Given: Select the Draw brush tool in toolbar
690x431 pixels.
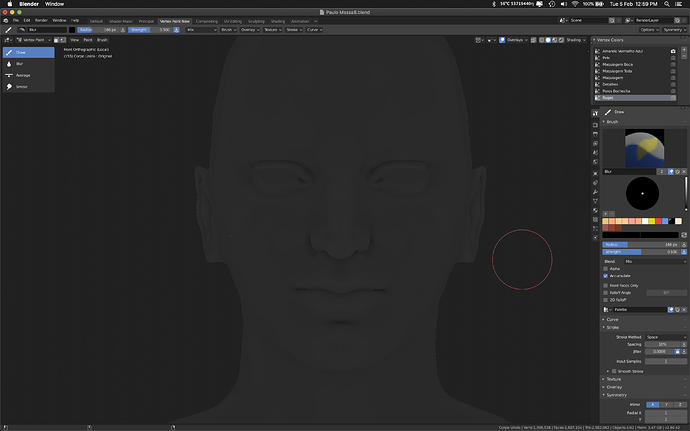Looking at the screenshot, I should [29, 52].
